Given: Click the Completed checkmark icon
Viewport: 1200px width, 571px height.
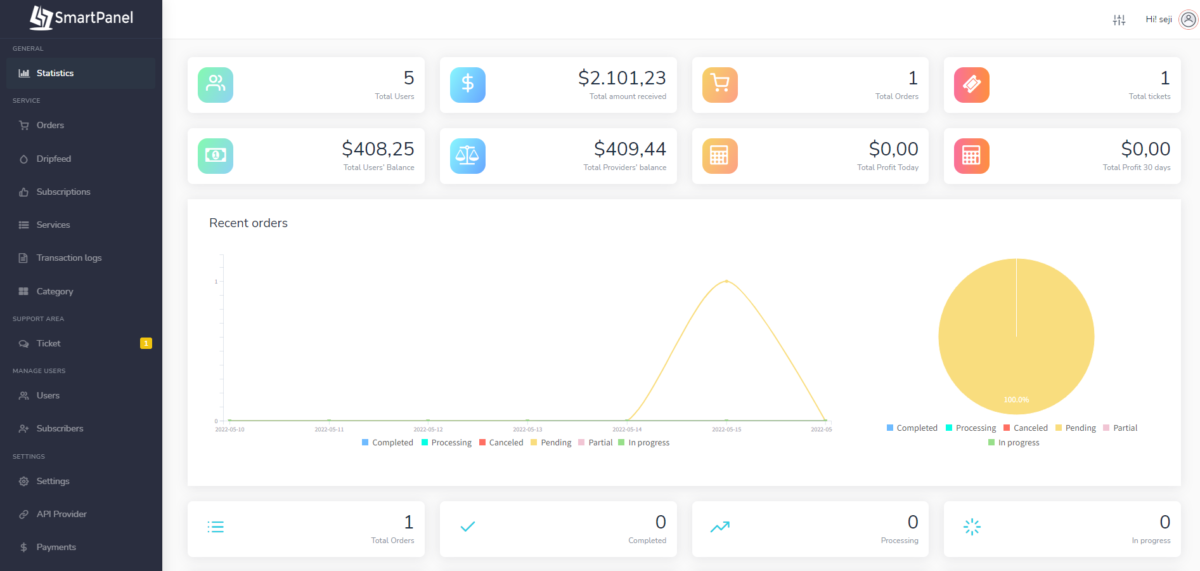Looking at the screenshot, I should 467,526.
